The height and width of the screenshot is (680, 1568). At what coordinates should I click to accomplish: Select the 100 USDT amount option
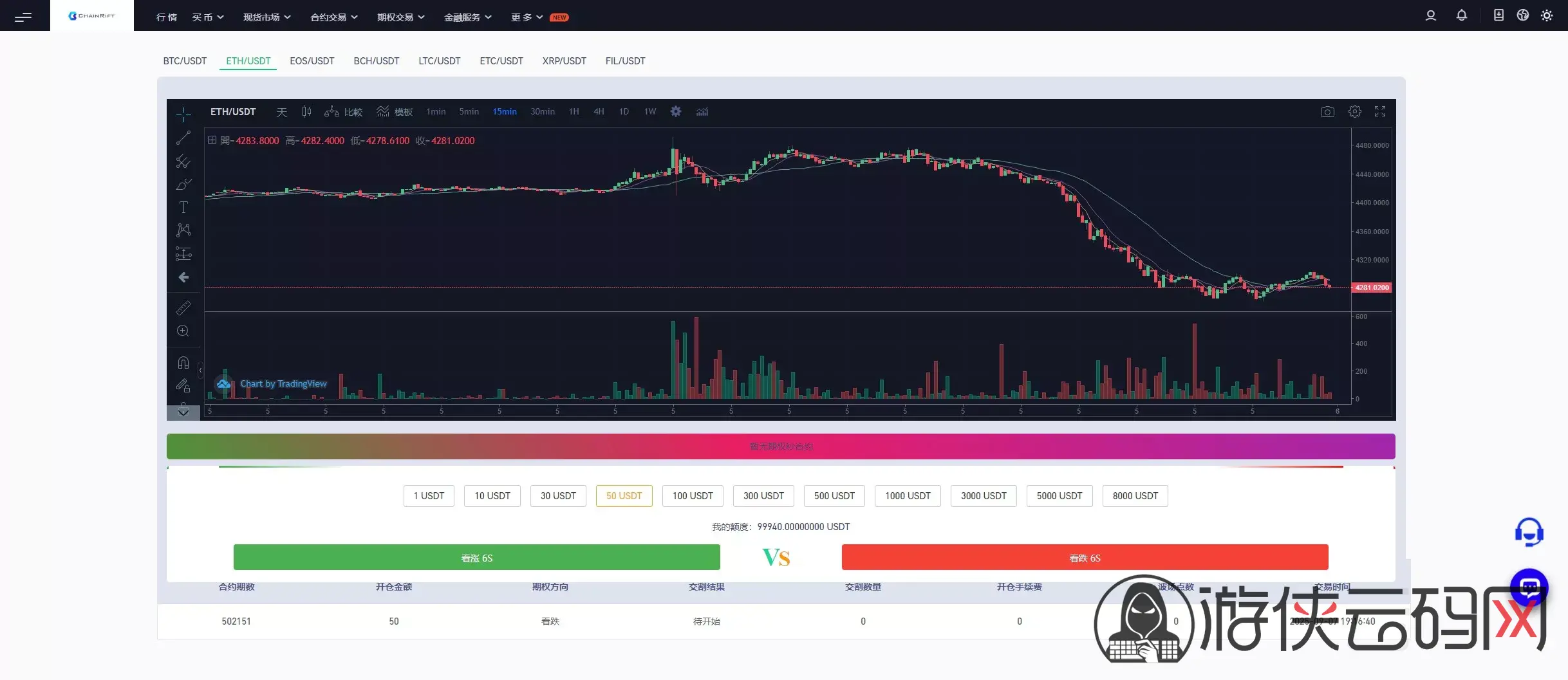pos(693,496)
